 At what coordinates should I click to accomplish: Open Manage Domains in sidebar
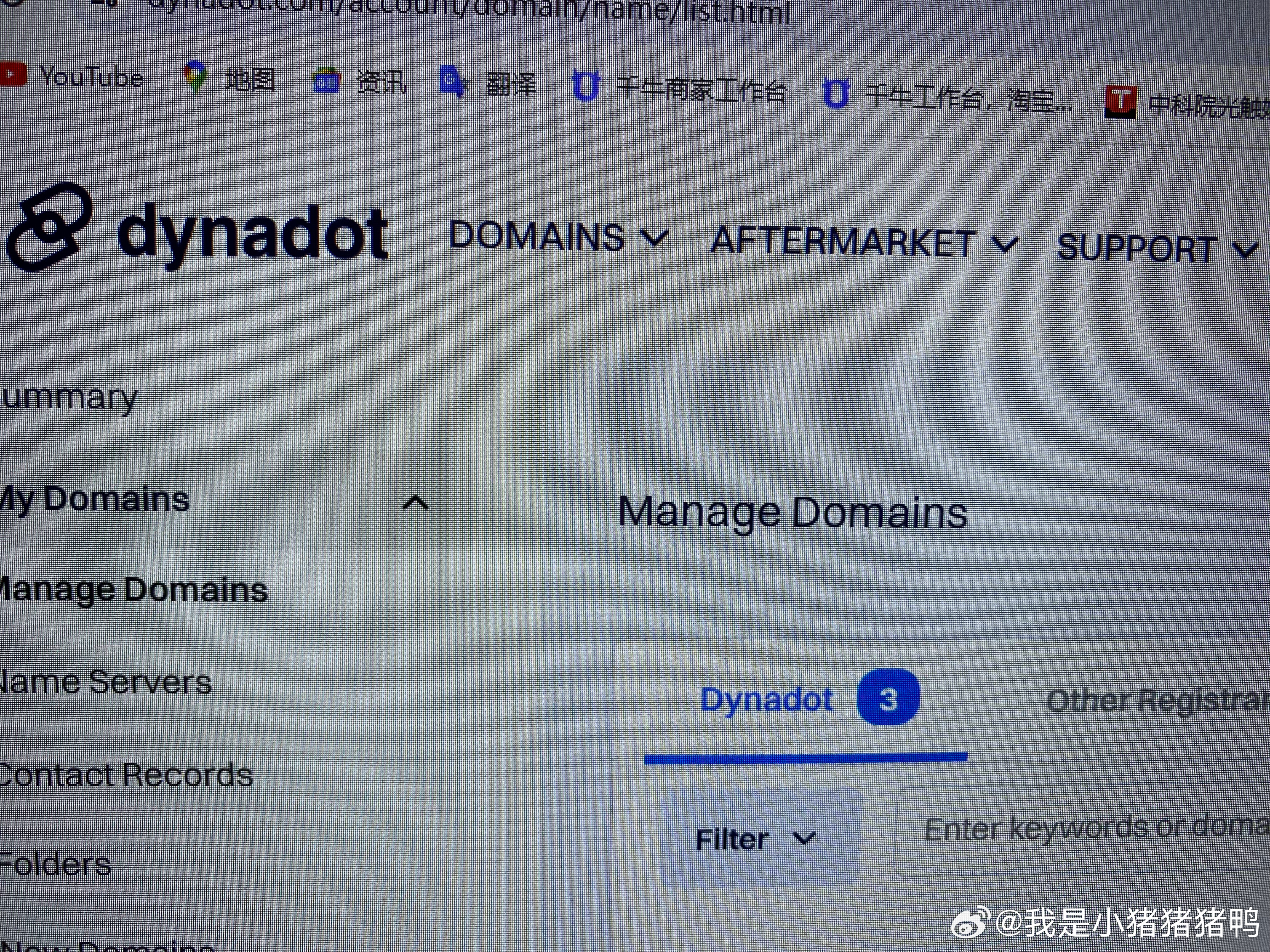click(x=133, y=591)
